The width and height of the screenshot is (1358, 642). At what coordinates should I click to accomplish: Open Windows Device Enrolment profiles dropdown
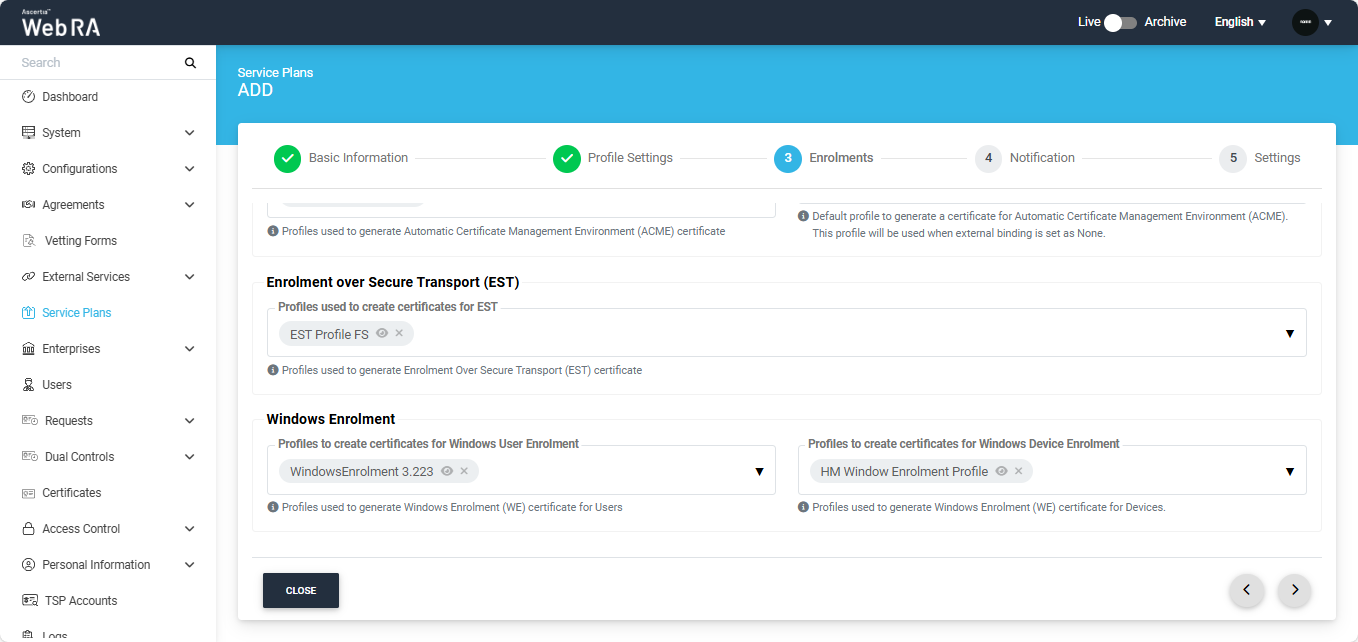[x=1290, y=471]
